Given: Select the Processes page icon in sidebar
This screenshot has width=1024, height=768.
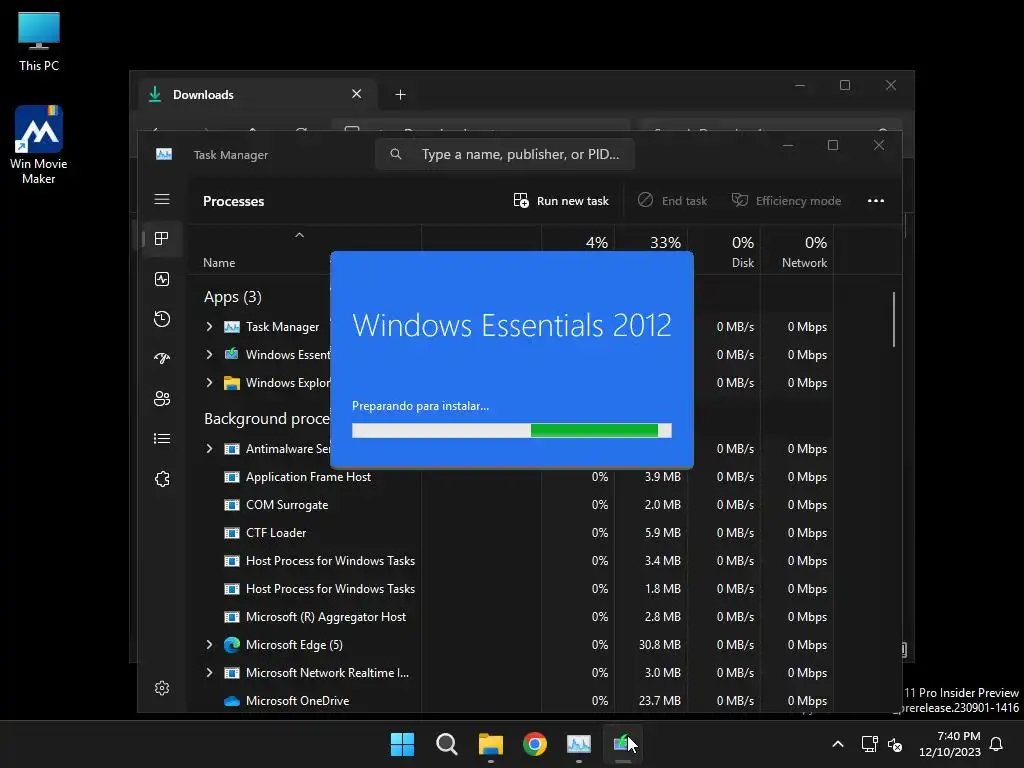Looking at the screenshot, I should point(162,238).
